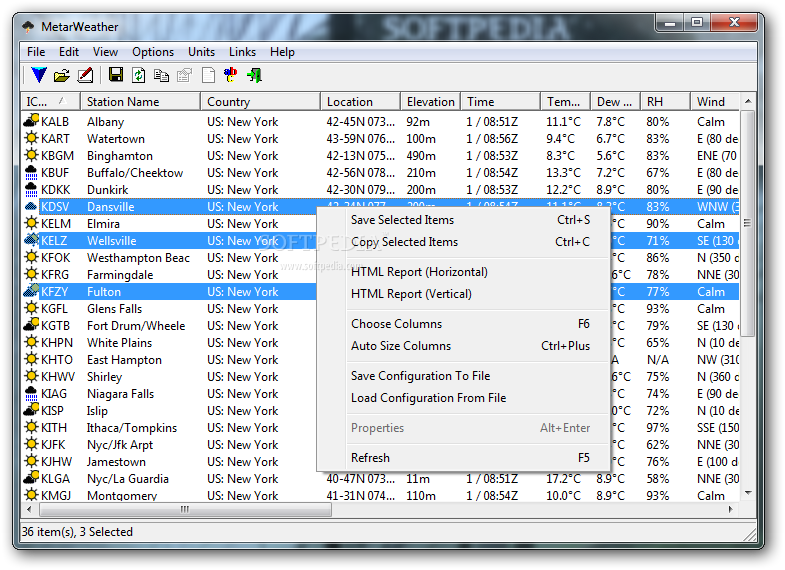Click the blue funnel filter toolbar icon

point(39,76)
